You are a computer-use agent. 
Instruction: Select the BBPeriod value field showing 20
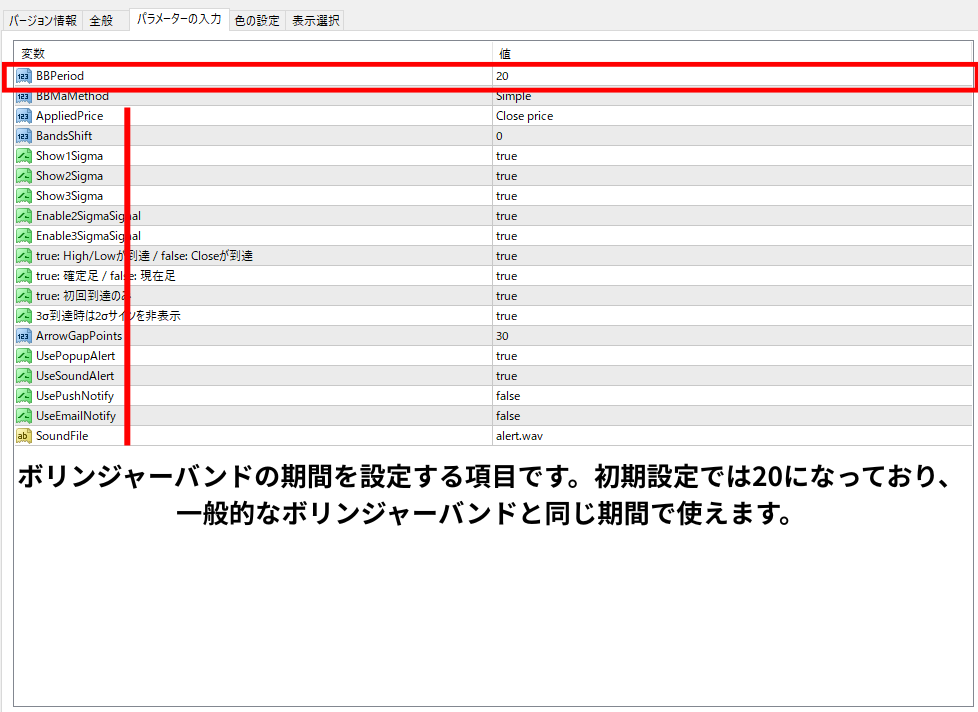point(502,76)
